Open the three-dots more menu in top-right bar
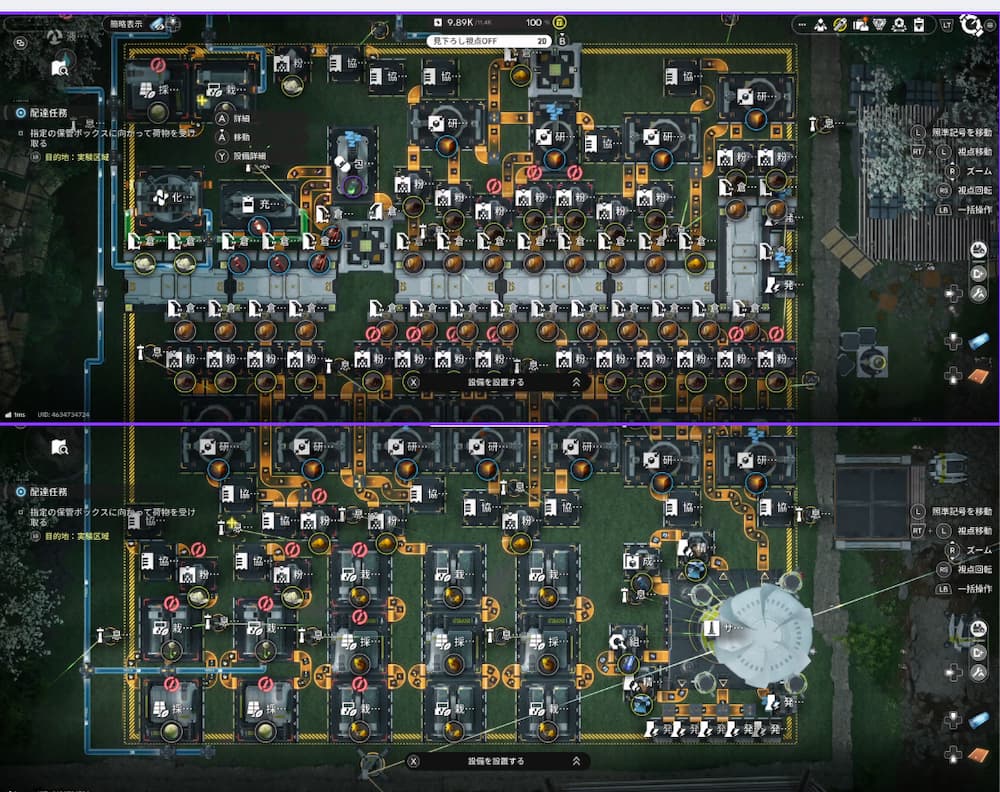1000x792 pixels. coord(802,25)
